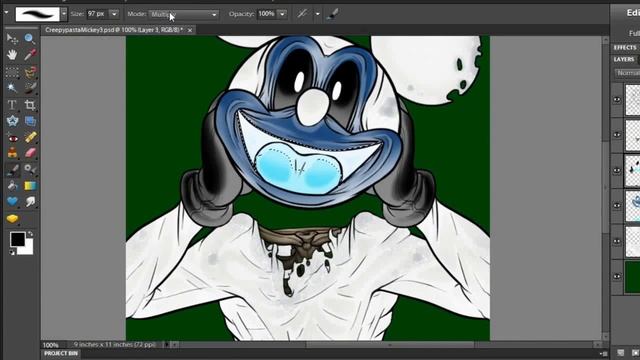
Task: Click the Opacity 100% value field
Action: (x=267, y=14)
